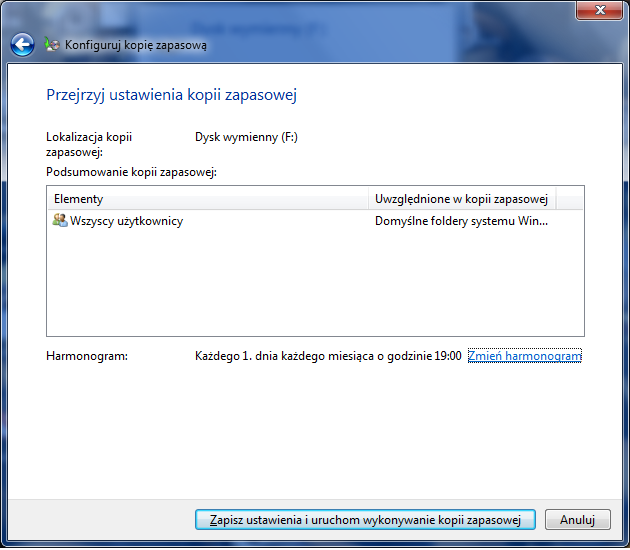This screenshot has height=550, width=630.
Task: Click the Domyślne foldery systemu Win... cell
Action: 461,221
